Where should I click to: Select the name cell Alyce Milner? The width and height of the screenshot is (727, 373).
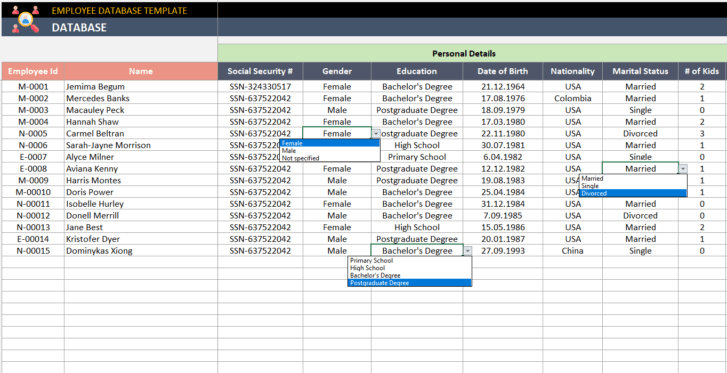click(x=141, y=157)
